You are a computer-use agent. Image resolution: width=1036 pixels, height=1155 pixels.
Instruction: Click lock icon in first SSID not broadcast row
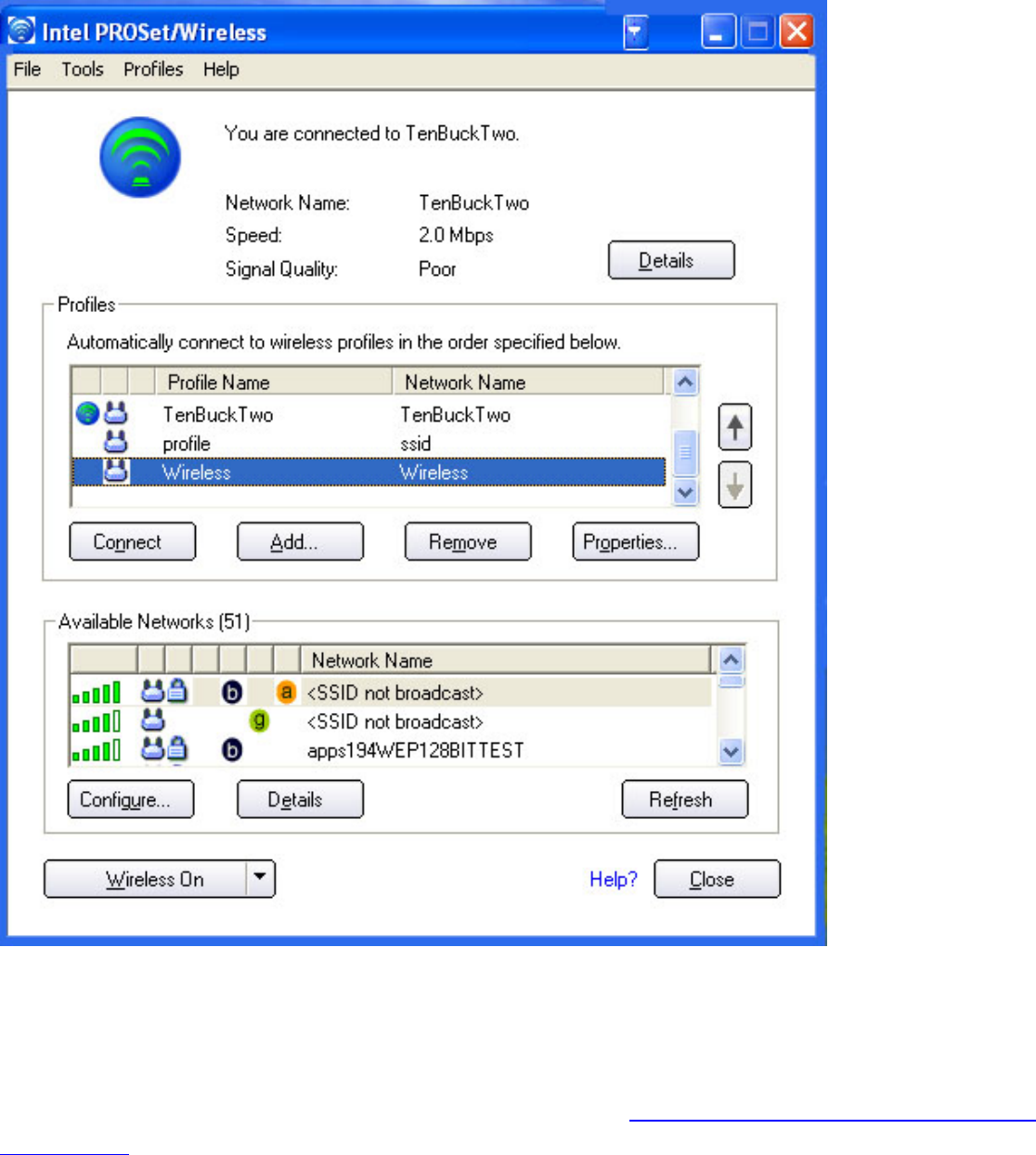[177, 691]
